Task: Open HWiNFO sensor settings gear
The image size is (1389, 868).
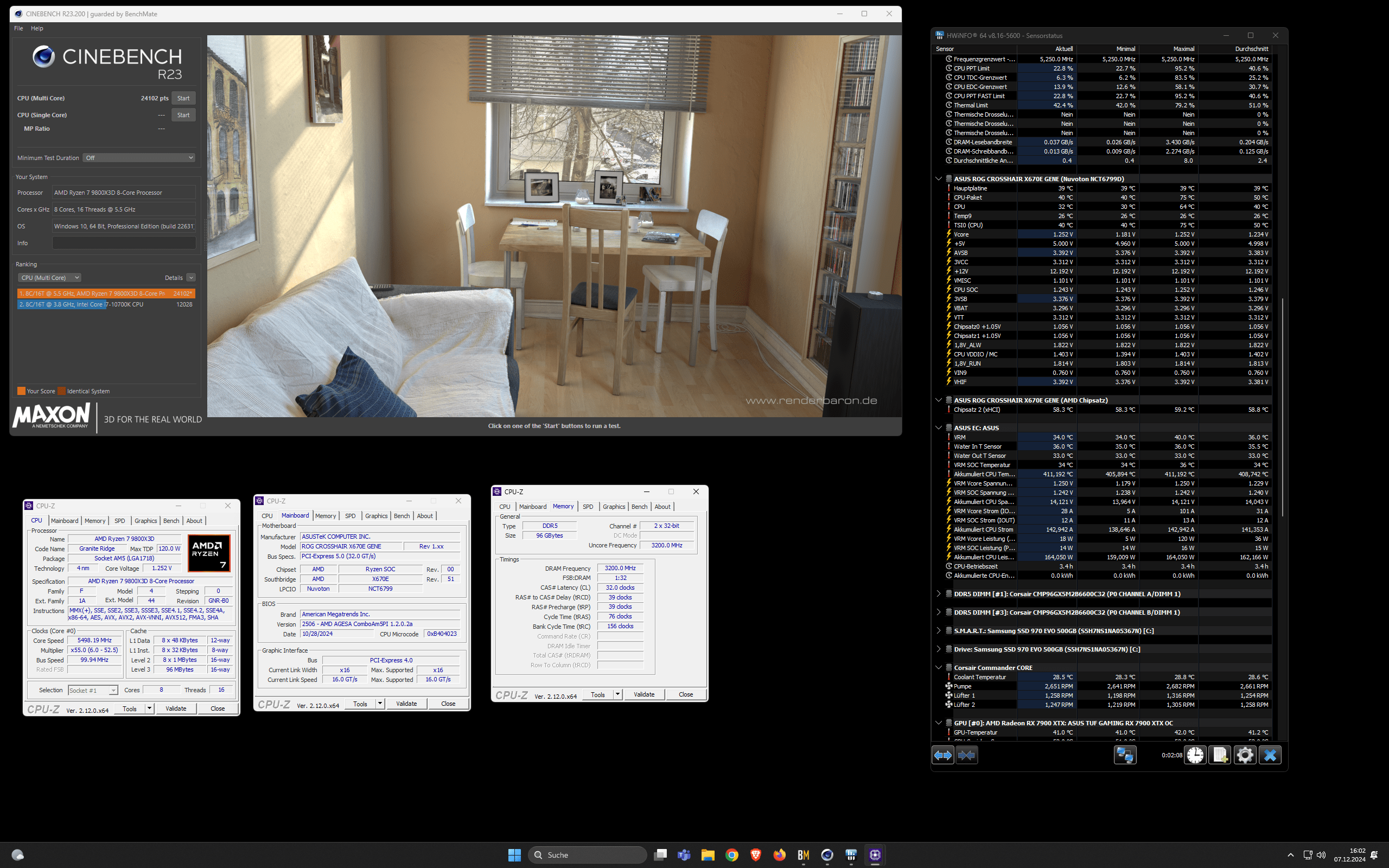Action: [1244, 756]
